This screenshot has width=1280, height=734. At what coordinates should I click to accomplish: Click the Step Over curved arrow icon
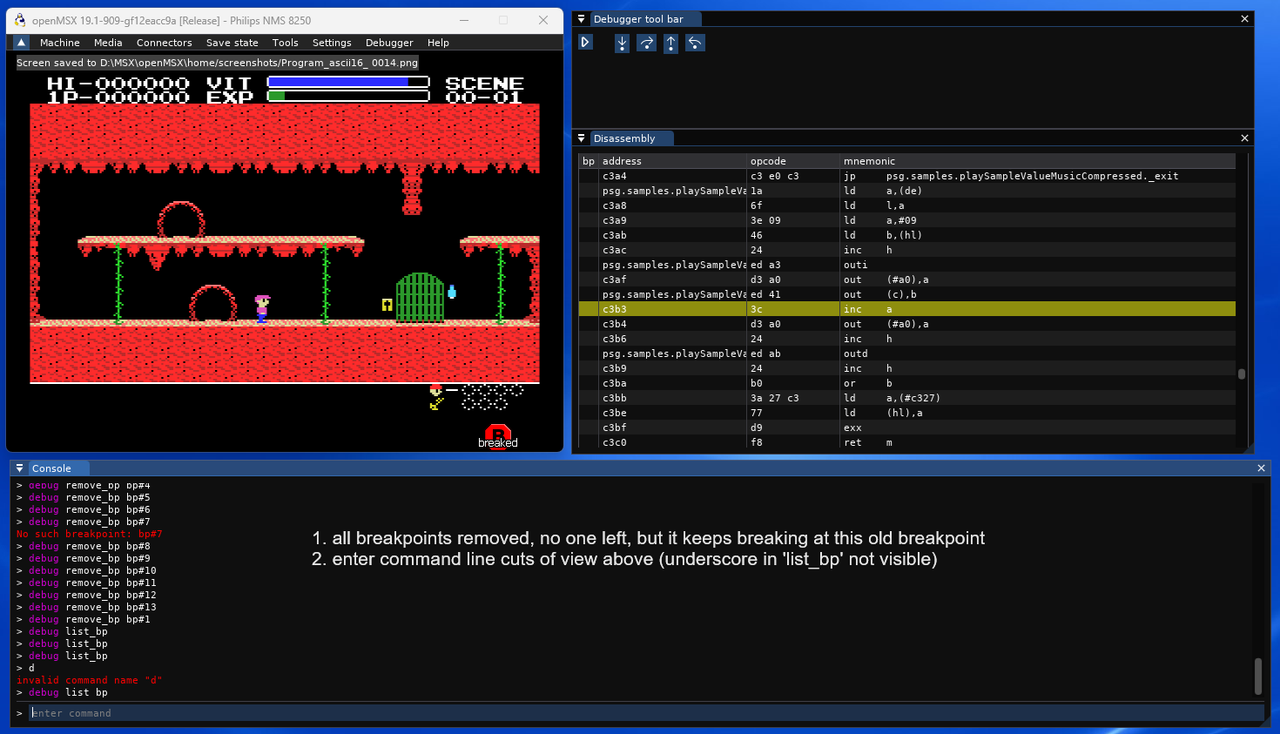point(647,42)
